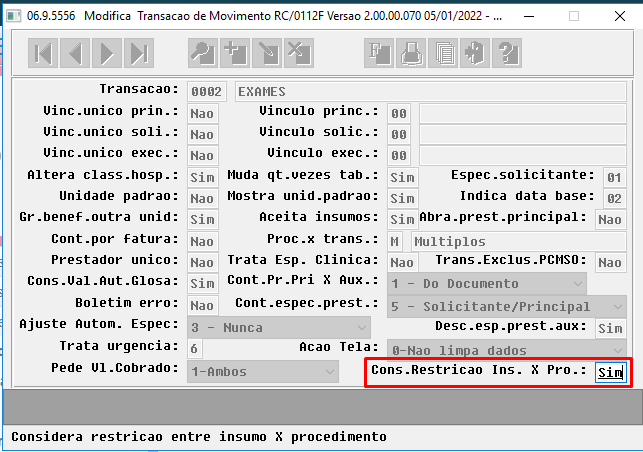Click the Indica data base field
Screen dimensions: 643x452
[x=615, y=199]
